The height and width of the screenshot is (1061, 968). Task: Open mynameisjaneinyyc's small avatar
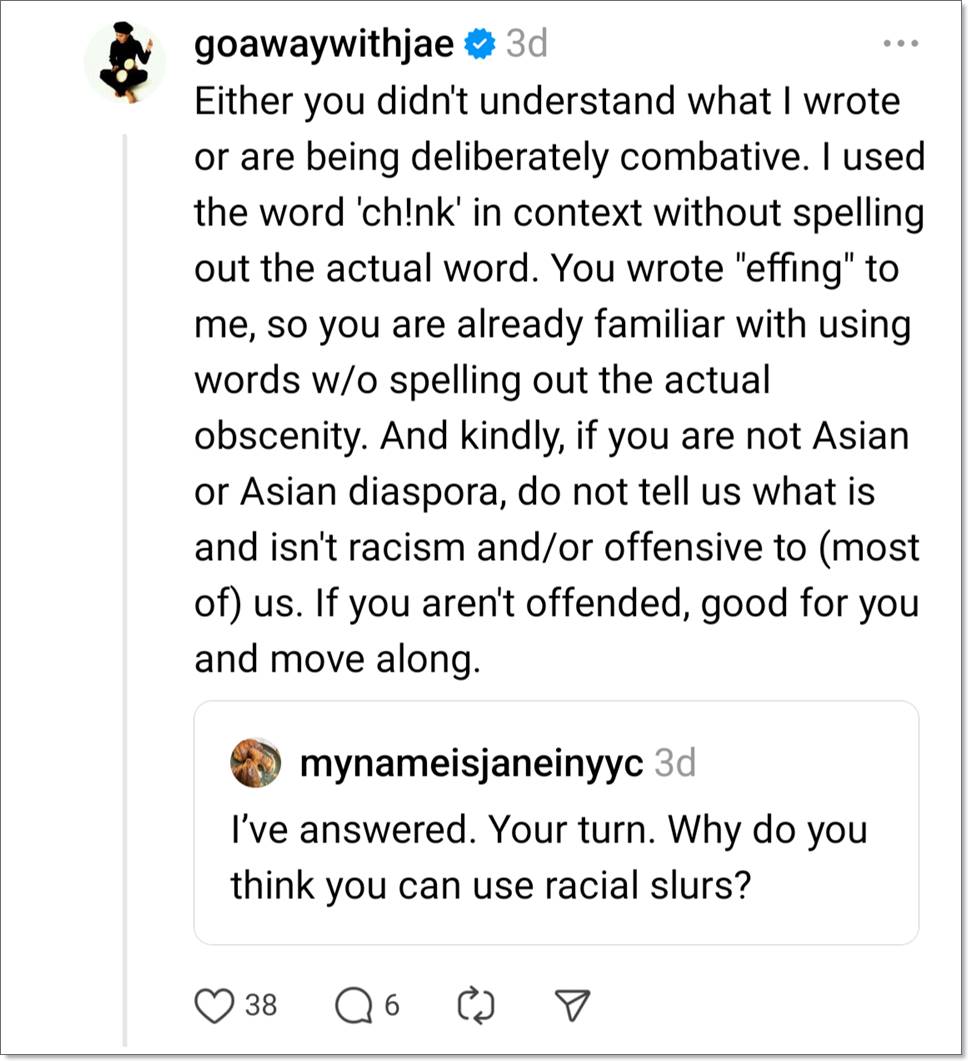(255, 764)
